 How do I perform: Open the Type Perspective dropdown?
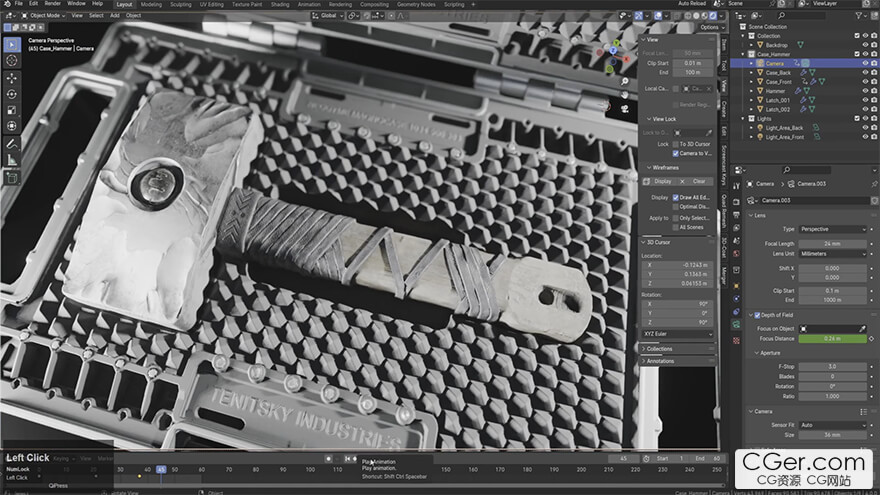(833, 230)
